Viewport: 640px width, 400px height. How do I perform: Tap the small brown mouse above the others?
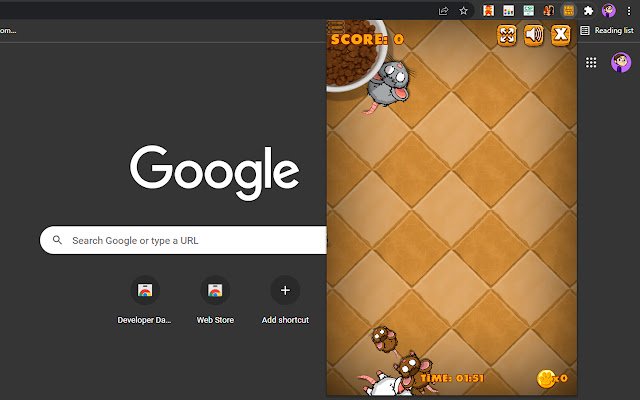pos(384,338)
